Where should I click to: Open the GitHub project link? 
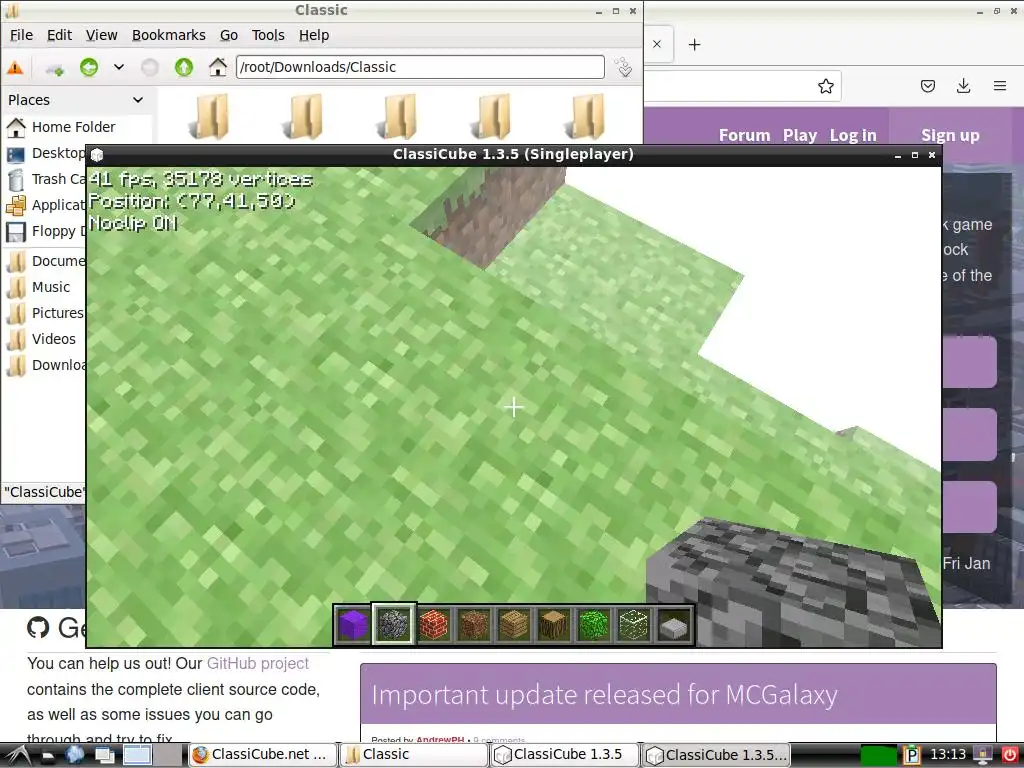(x=257, y=663)
